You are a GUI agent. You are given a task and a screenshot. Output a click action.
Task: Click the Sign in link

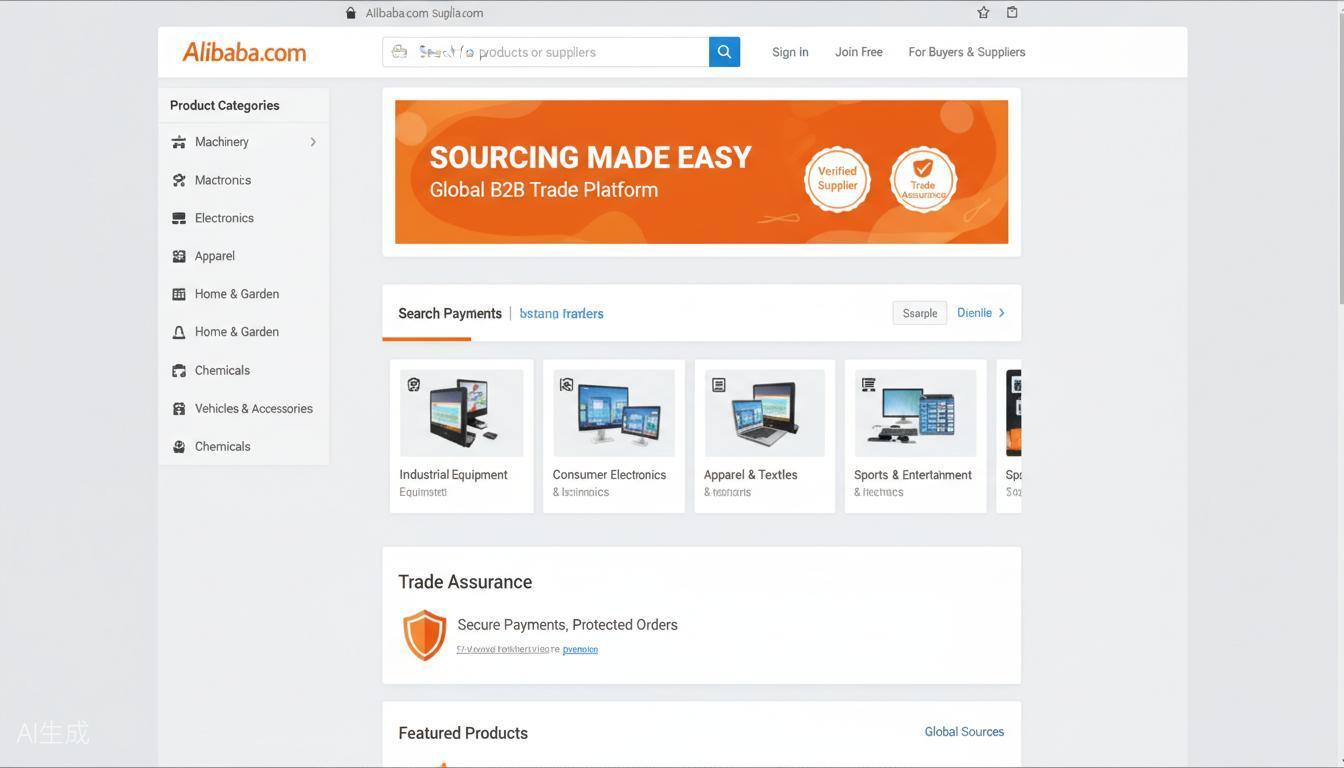[790, 52]
